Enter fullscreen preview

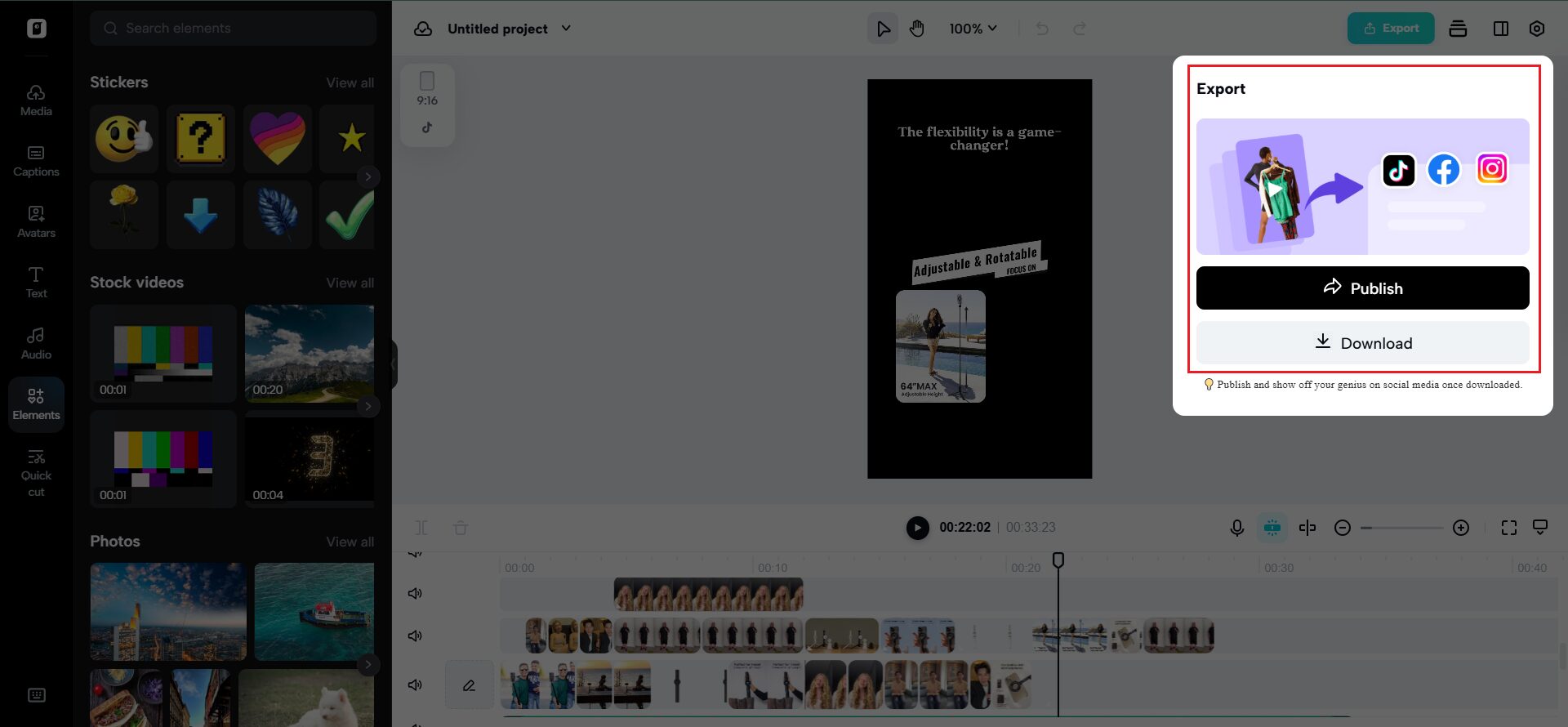tap(1509, 528)
